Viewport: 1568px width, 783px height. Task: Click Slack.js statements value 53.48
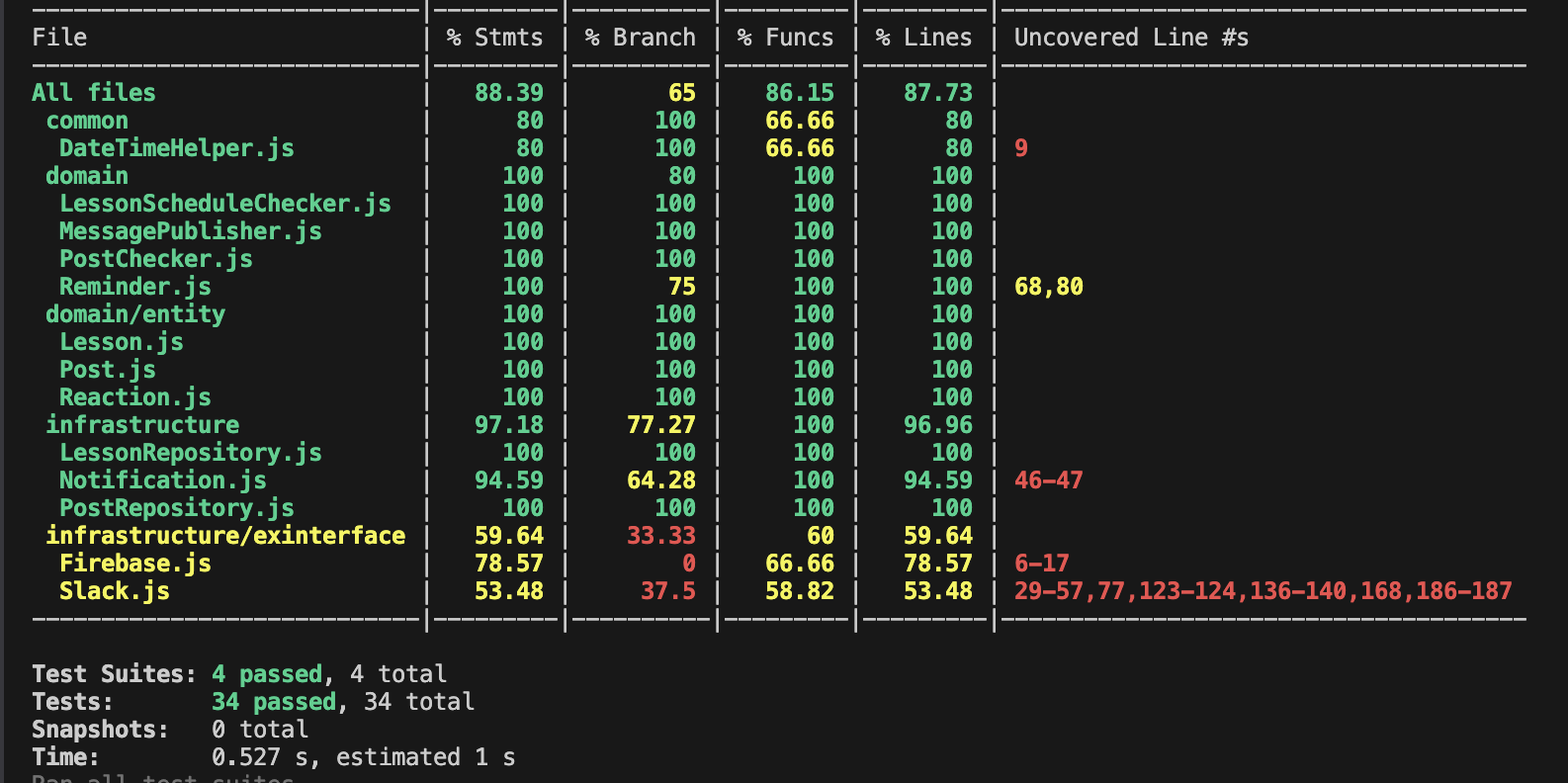pos(509,591)
